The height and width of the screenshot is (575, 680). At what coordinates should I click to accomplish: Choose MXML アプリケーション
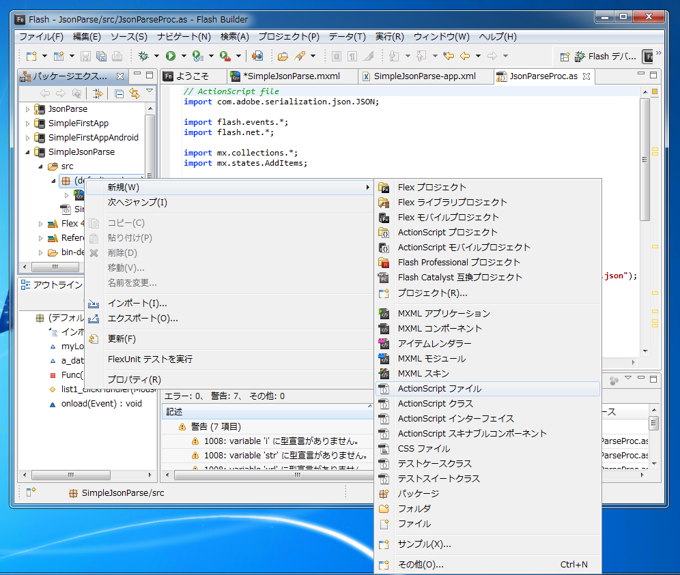(487, 314)
